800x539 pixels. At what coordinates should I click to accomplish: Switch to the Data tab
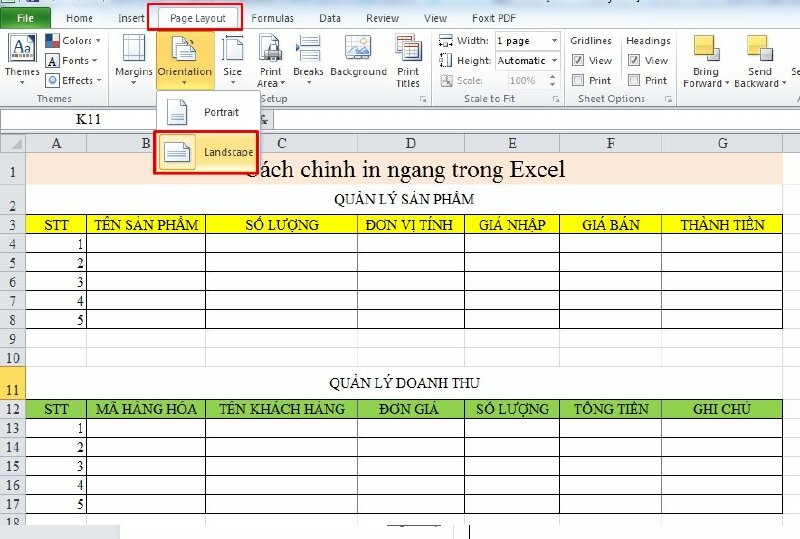tap(330, 18)
